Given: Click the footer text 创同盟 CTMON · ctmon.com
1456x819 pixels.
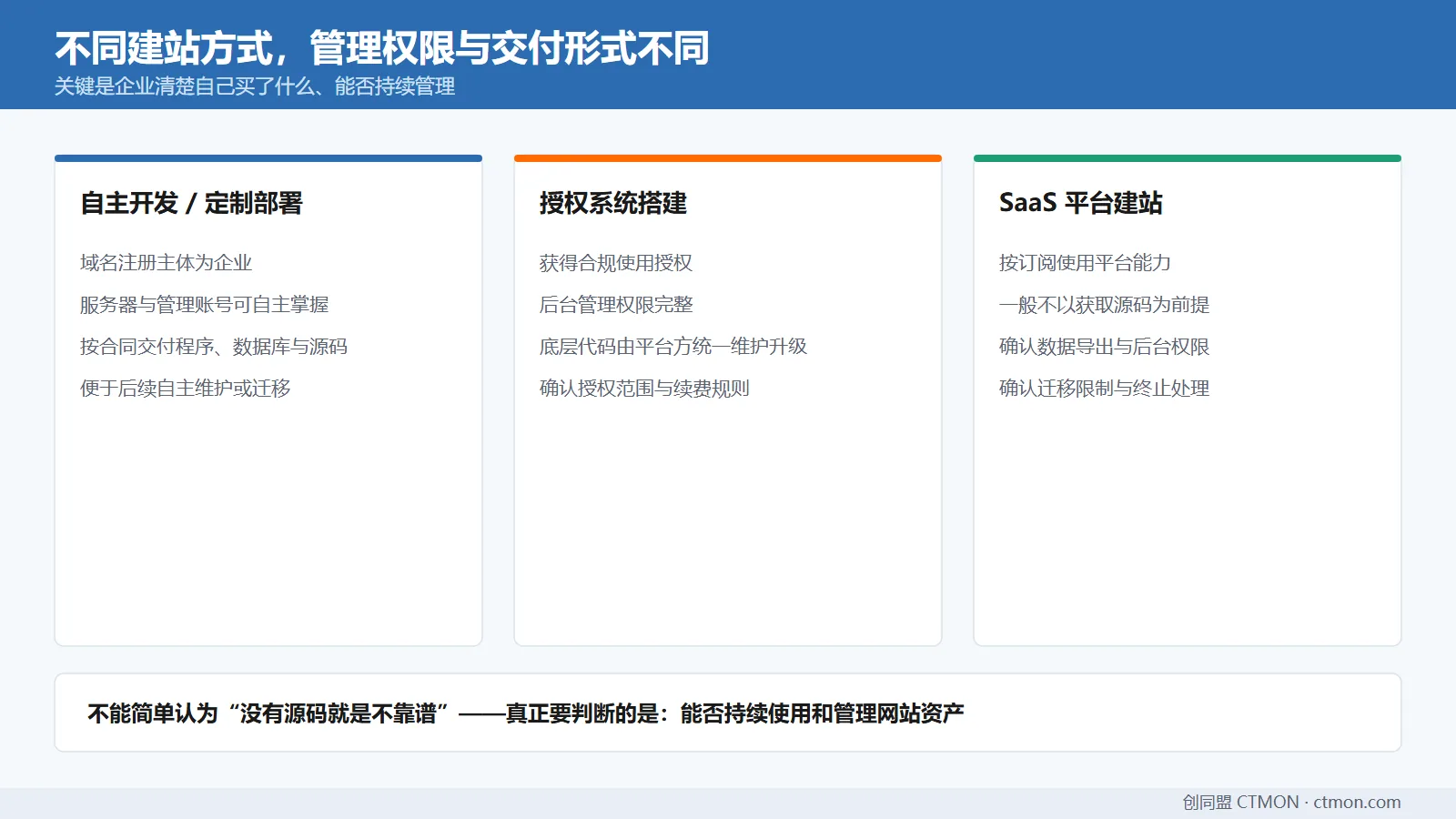Looking at the screenshot, I should [1291, 803].
